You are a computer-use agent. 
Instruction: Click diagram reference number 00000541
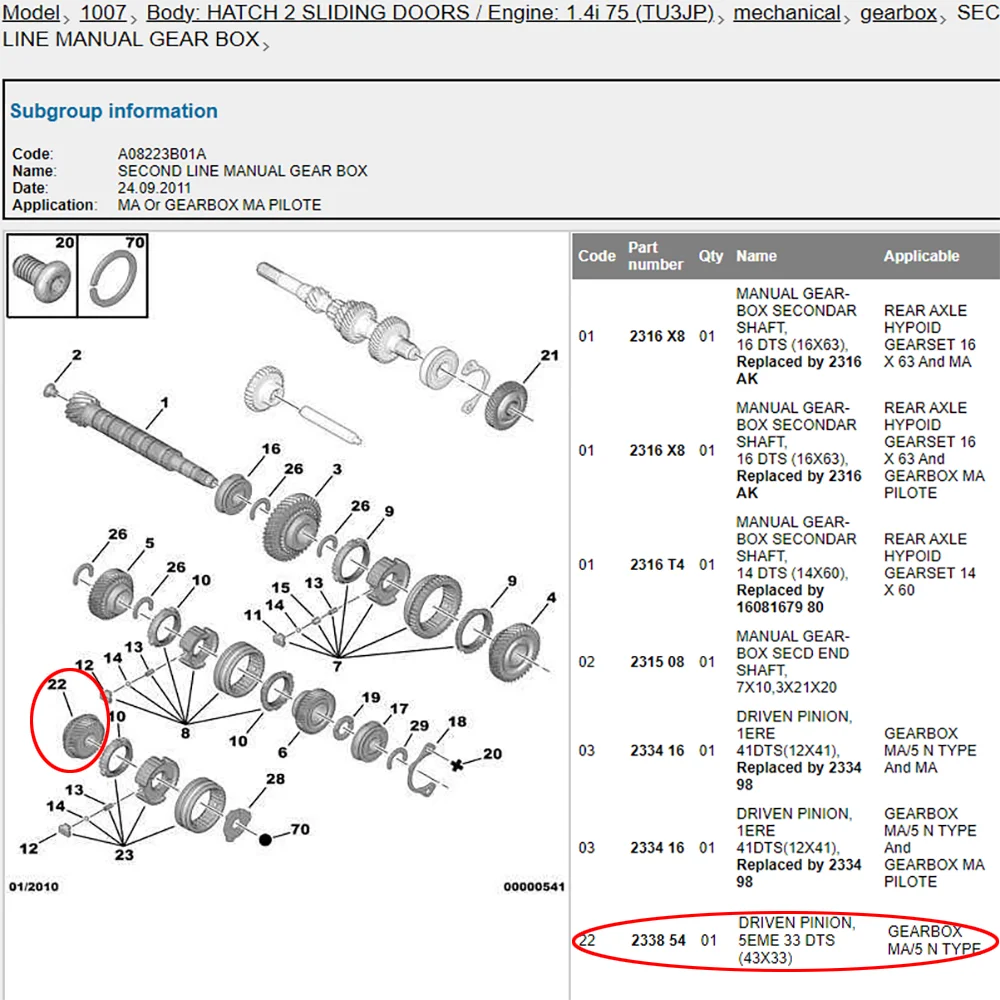tap(534, 886)
